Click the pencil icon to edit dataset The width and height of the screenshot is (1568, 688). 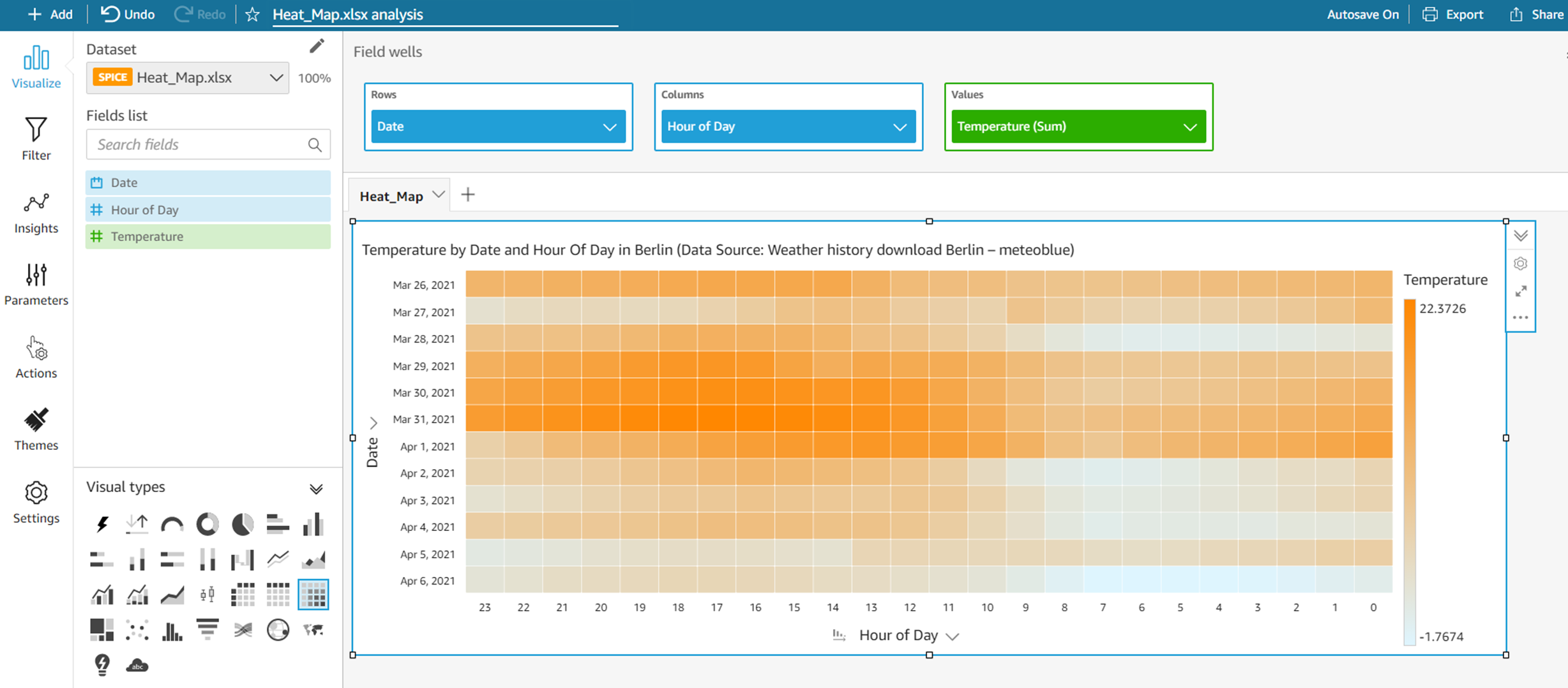point(317,47)
